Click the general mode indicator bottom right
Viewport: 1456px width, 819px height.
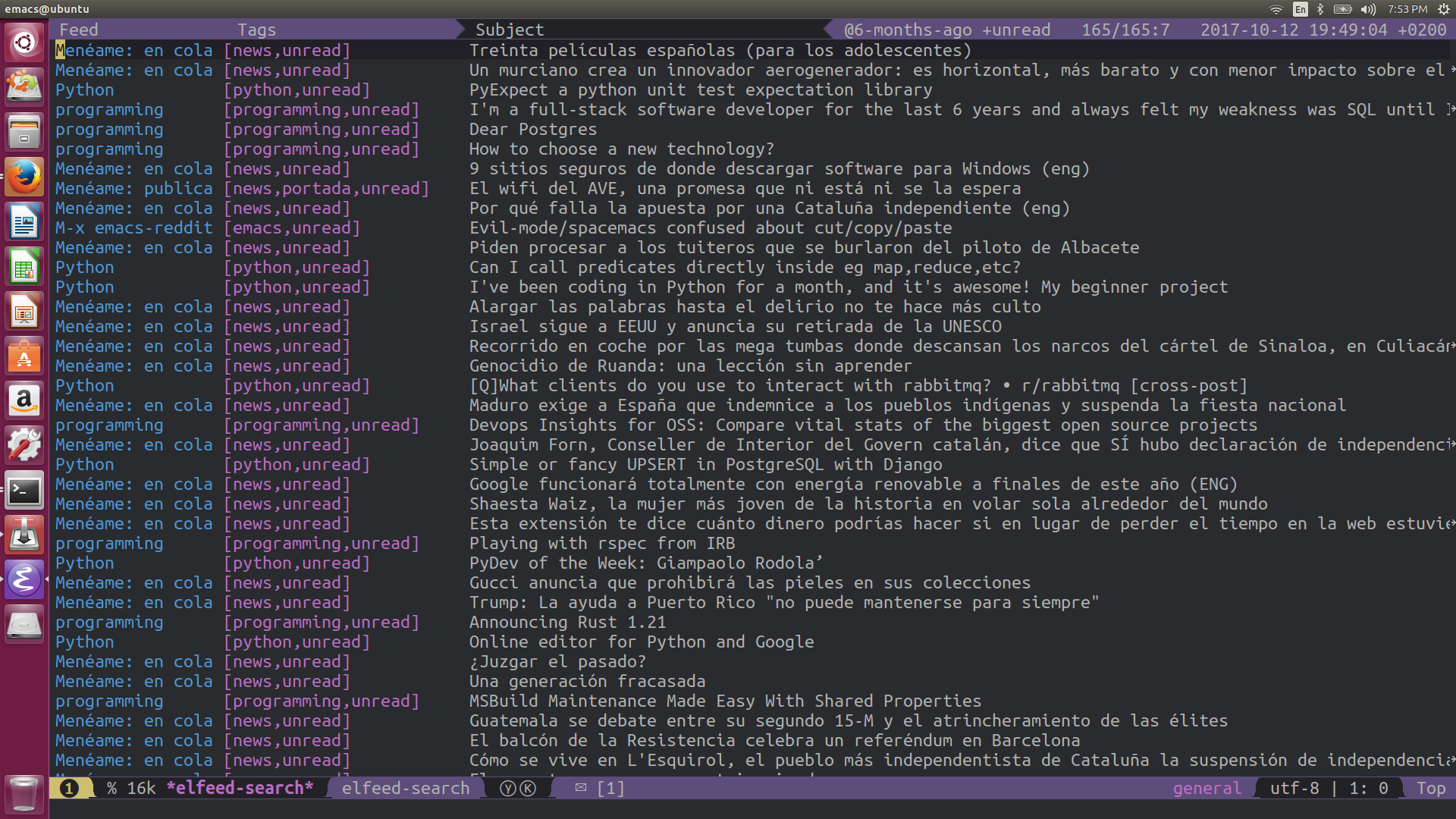click(x=1207, y=788)
